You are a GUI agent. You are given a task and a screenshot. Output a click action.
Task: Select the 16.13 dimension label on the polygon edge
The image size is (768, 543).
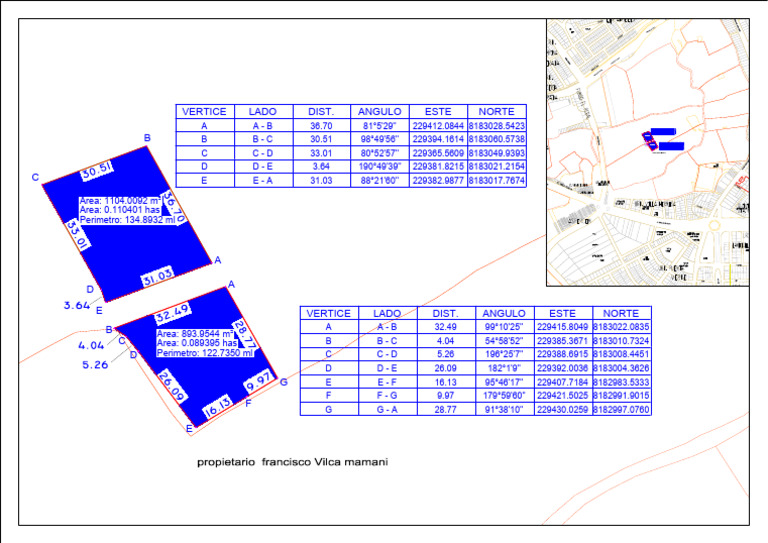point(217,406)
